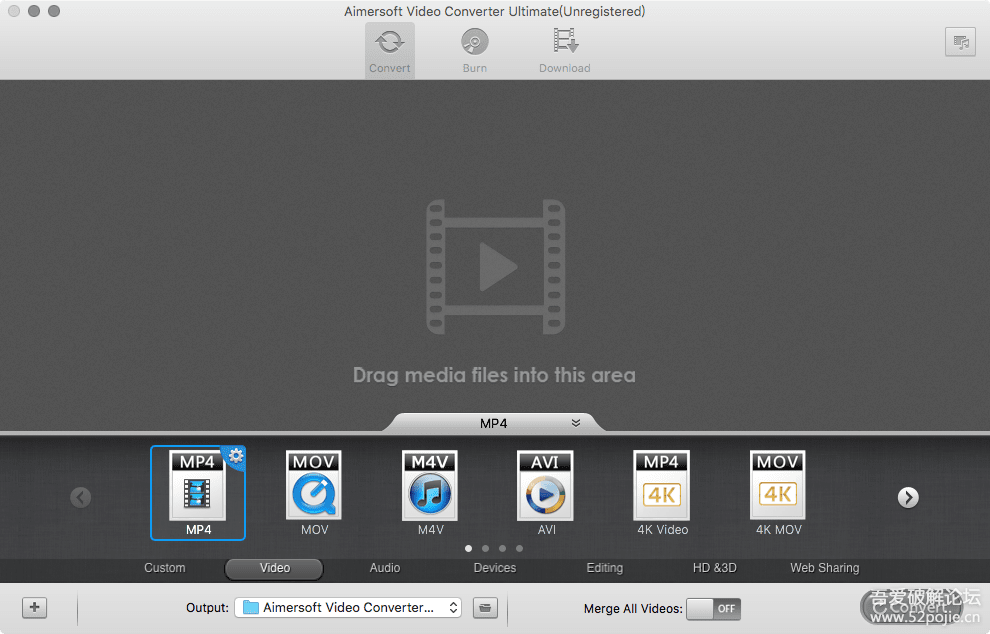Open the Download video tool

point(564,51)
